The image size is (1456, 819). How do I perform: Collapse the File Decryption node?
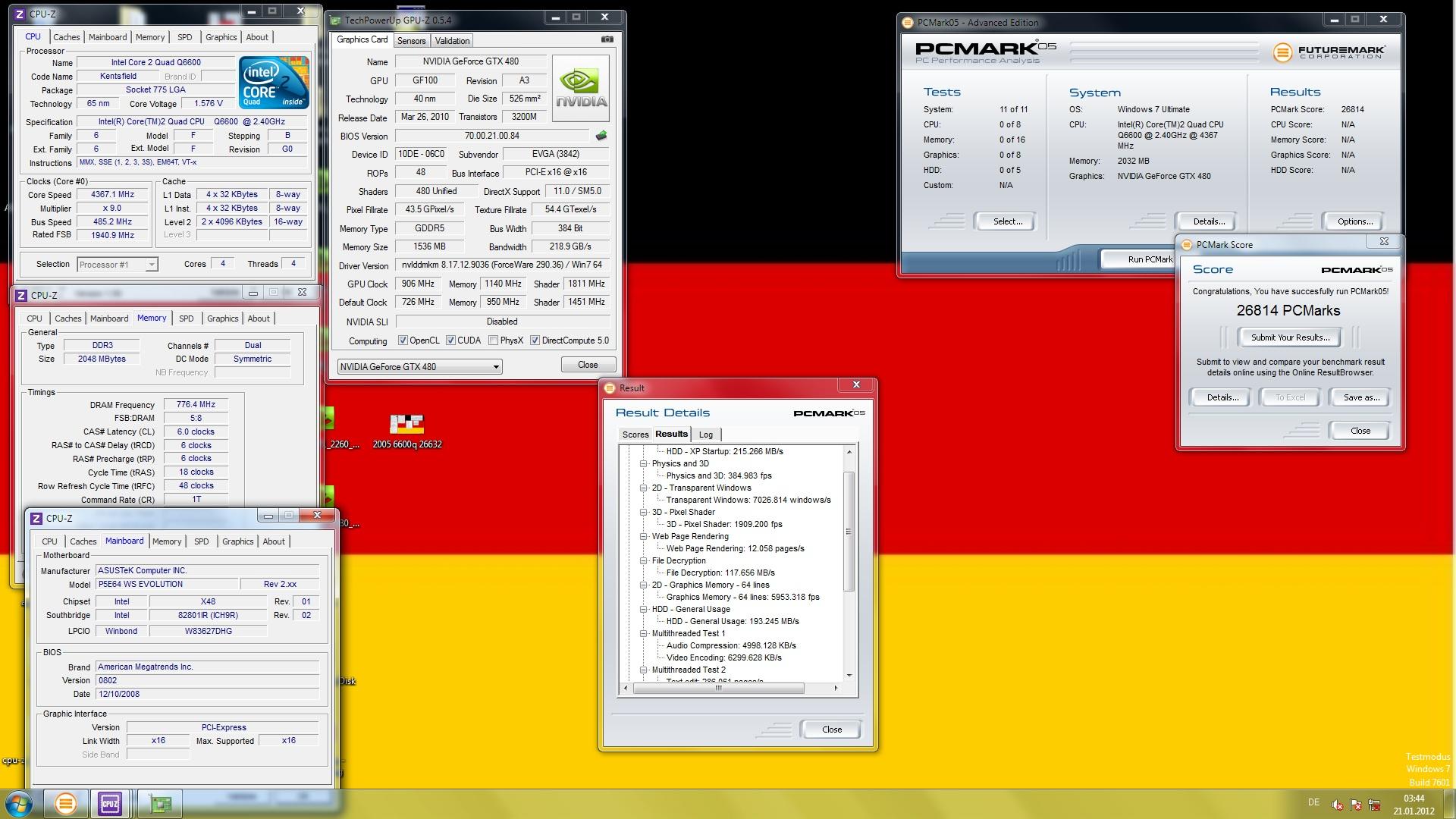point(643,560)
